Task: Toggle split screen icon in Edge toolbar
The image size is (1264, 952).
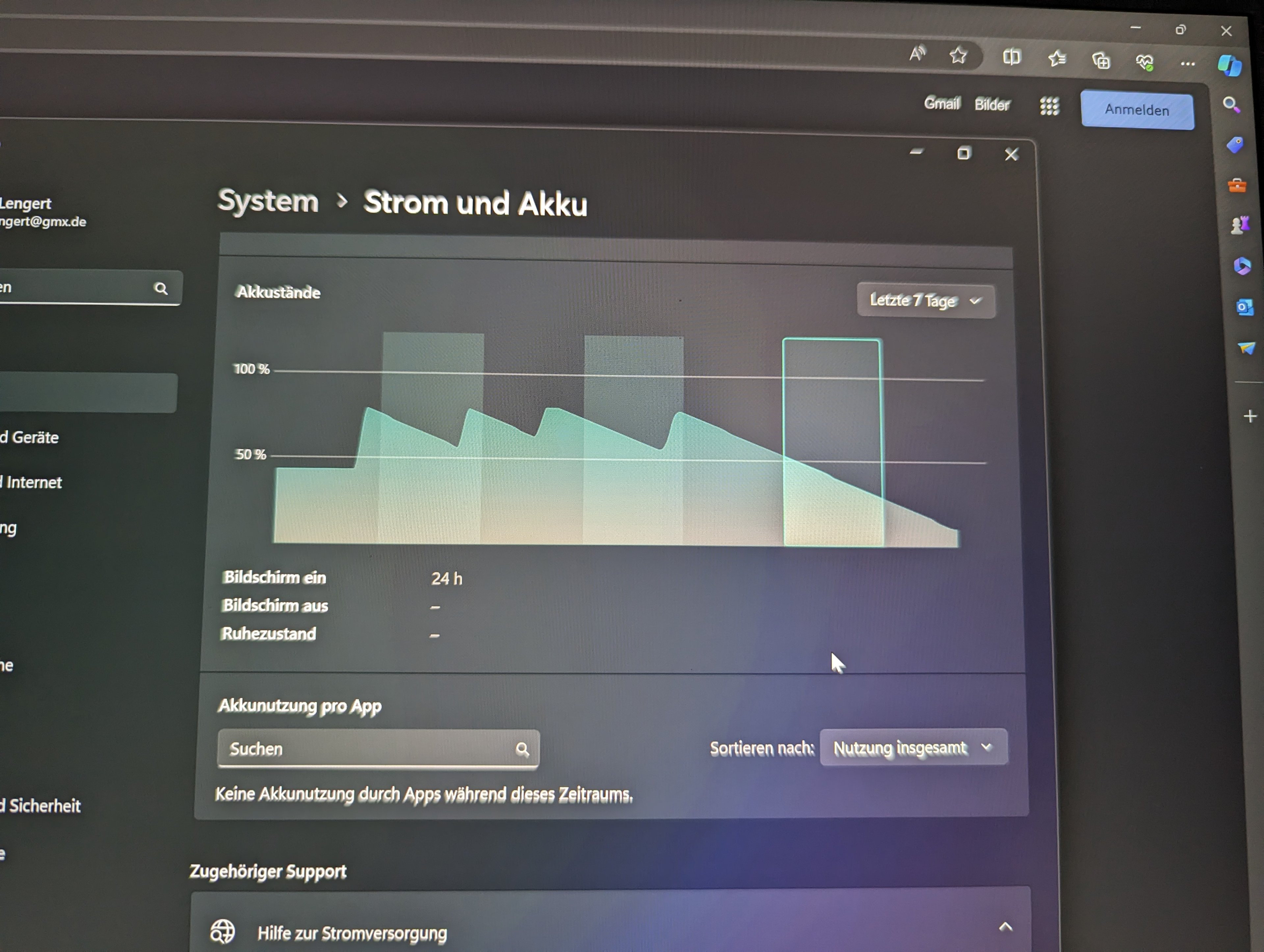Action: pyautogui.click(x=1012, y=57)
